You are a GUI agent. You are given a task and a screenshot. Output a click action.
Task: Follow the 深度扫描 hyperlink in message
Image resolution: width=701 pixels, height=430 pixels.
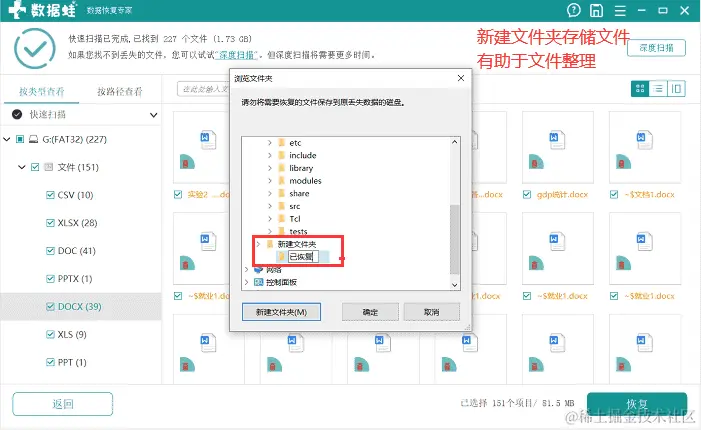236,55
